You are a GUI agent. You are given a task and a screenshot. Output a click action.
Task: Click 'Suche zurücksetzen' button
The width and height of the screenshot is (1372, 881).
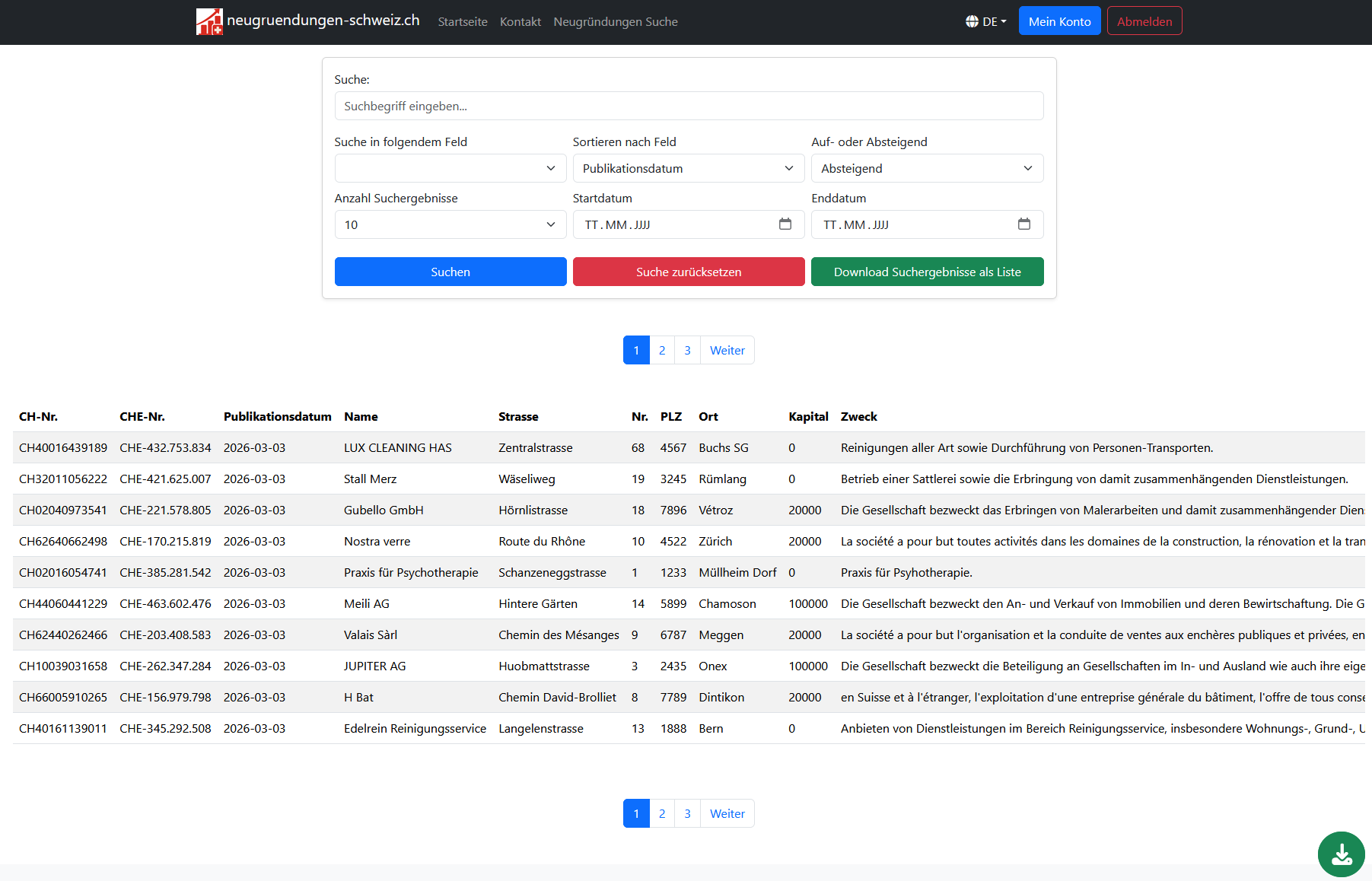click(x=689, y=272)
